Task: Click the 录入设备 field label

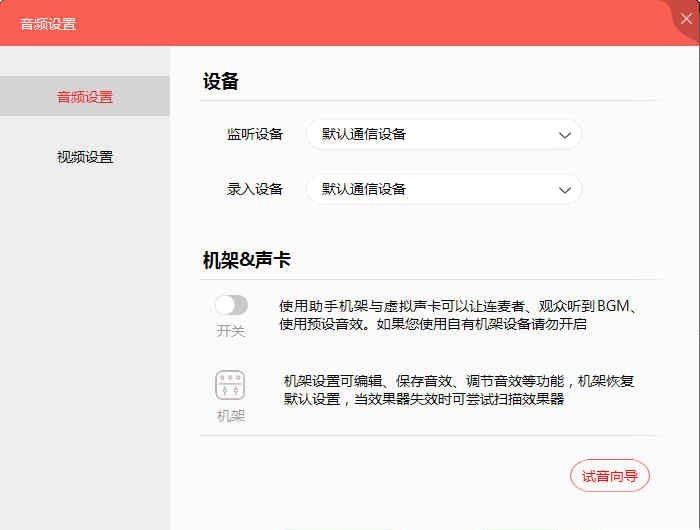Action: (x=255, y=189)
